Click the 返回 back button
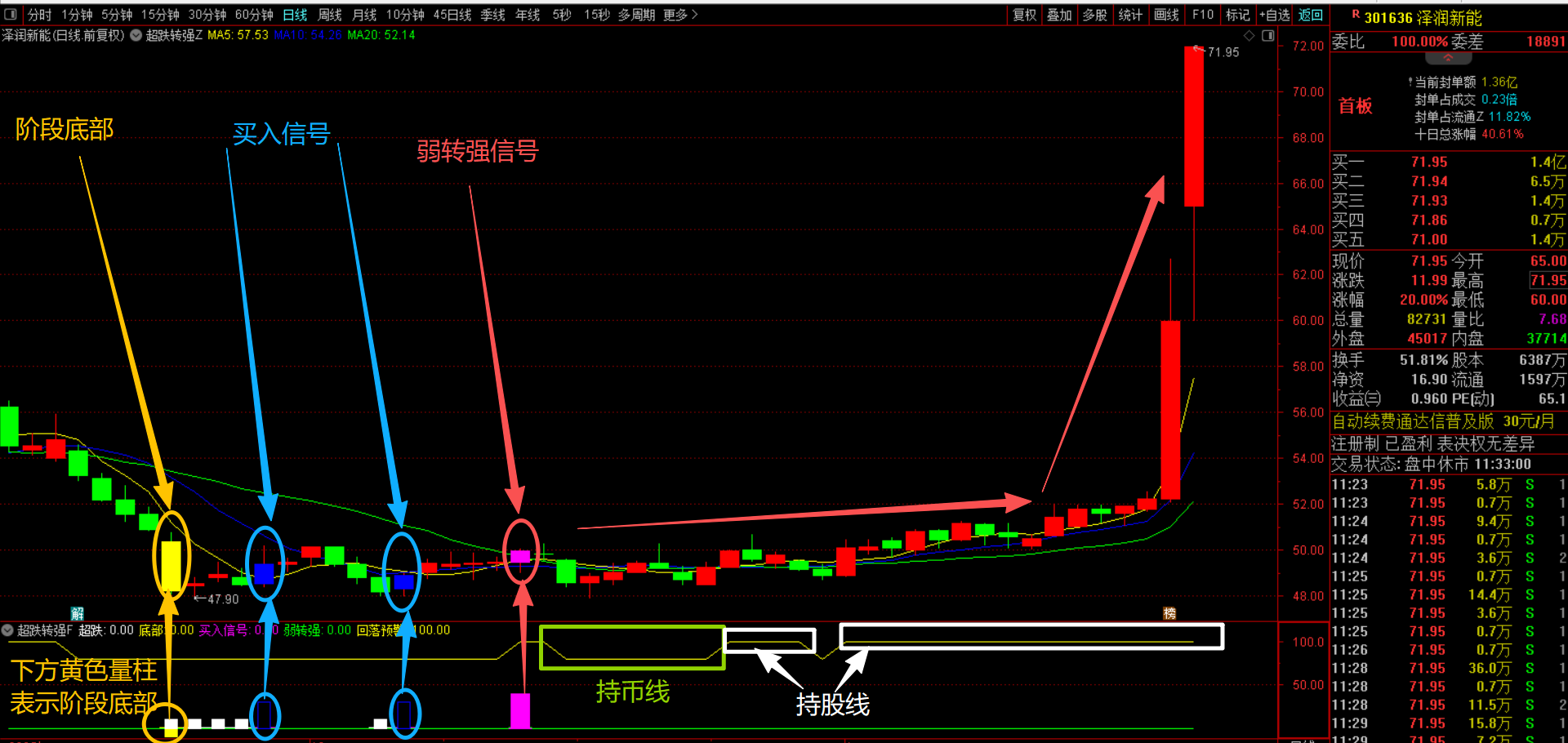The image size is (1568, 743). tap(1311, 15)
